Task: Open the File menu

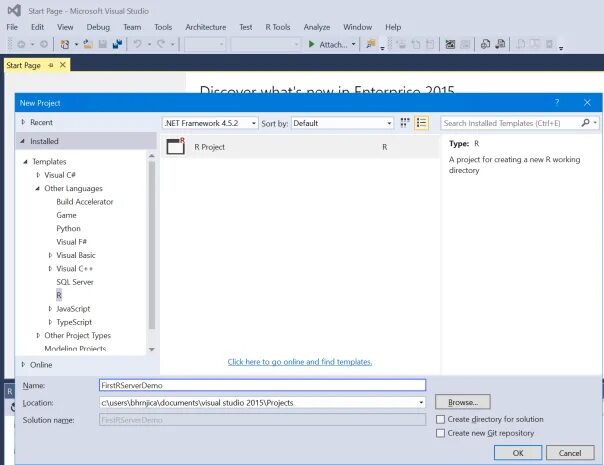Action: [x=12, y=27]
